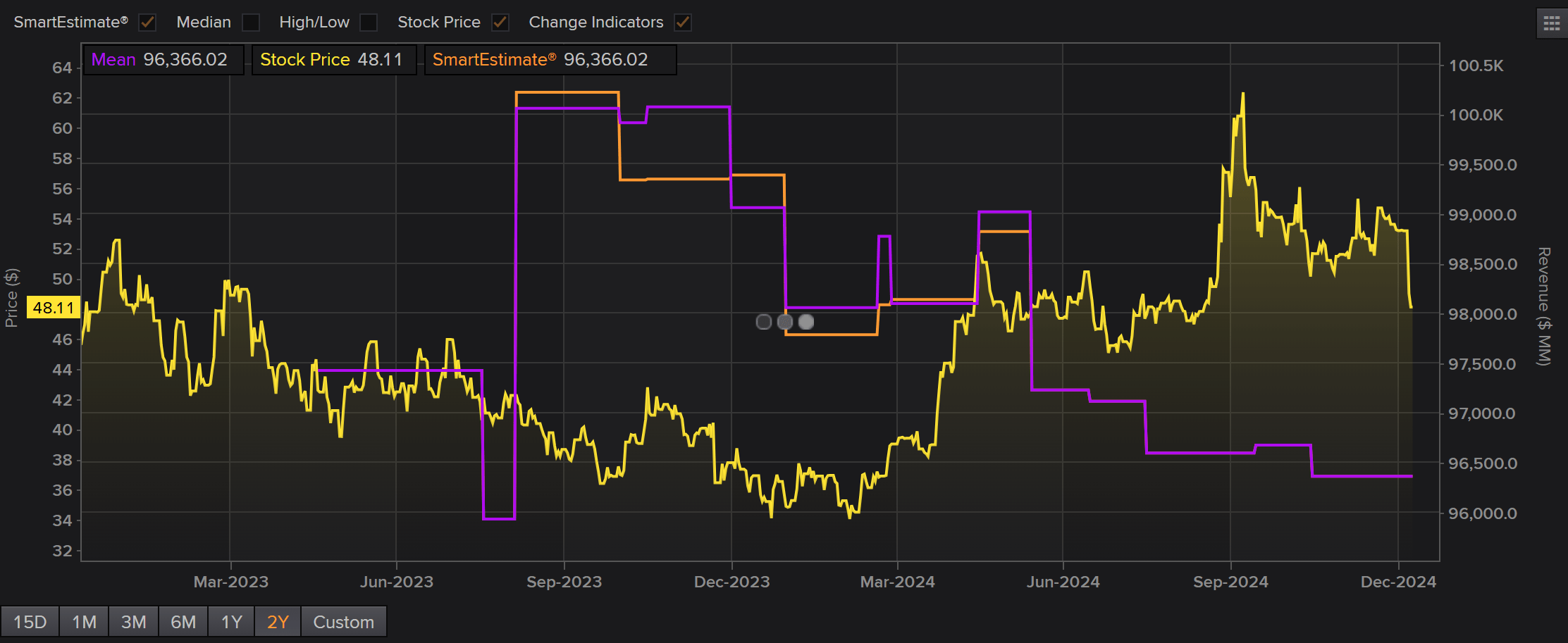Image resolution: width=1568 pixels, height=643 pixels.
Task: Click the yellow 48.11 price axis marker
Action: click(x=54, y=308)
